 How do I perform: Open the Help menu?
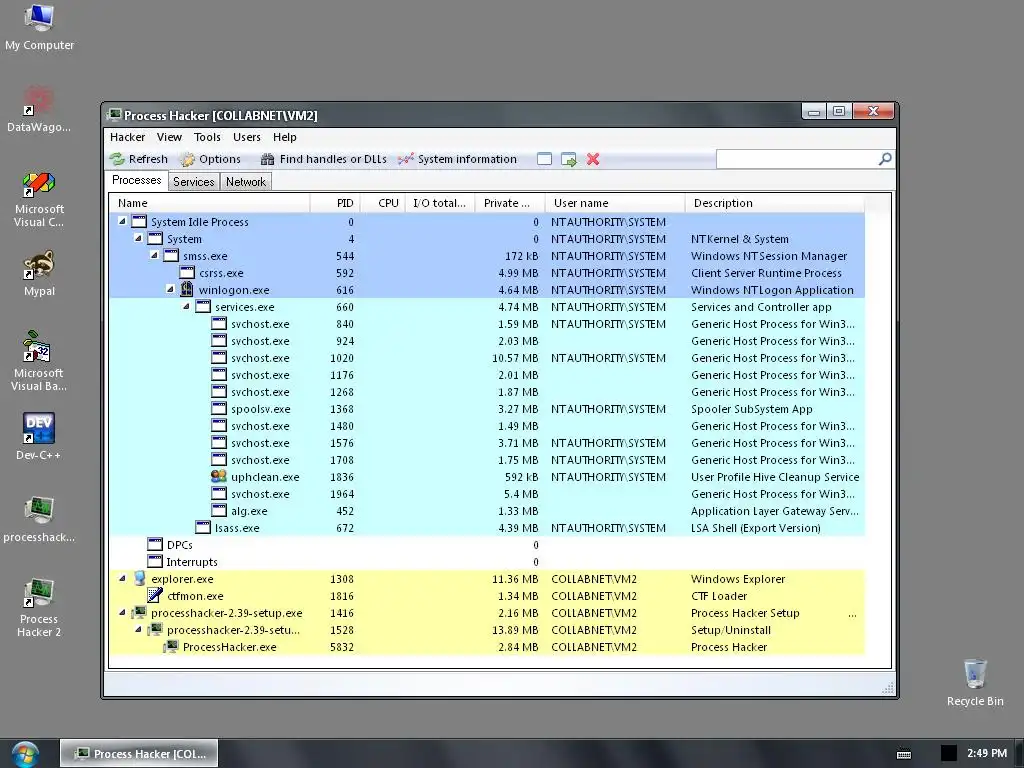(285, 137)
